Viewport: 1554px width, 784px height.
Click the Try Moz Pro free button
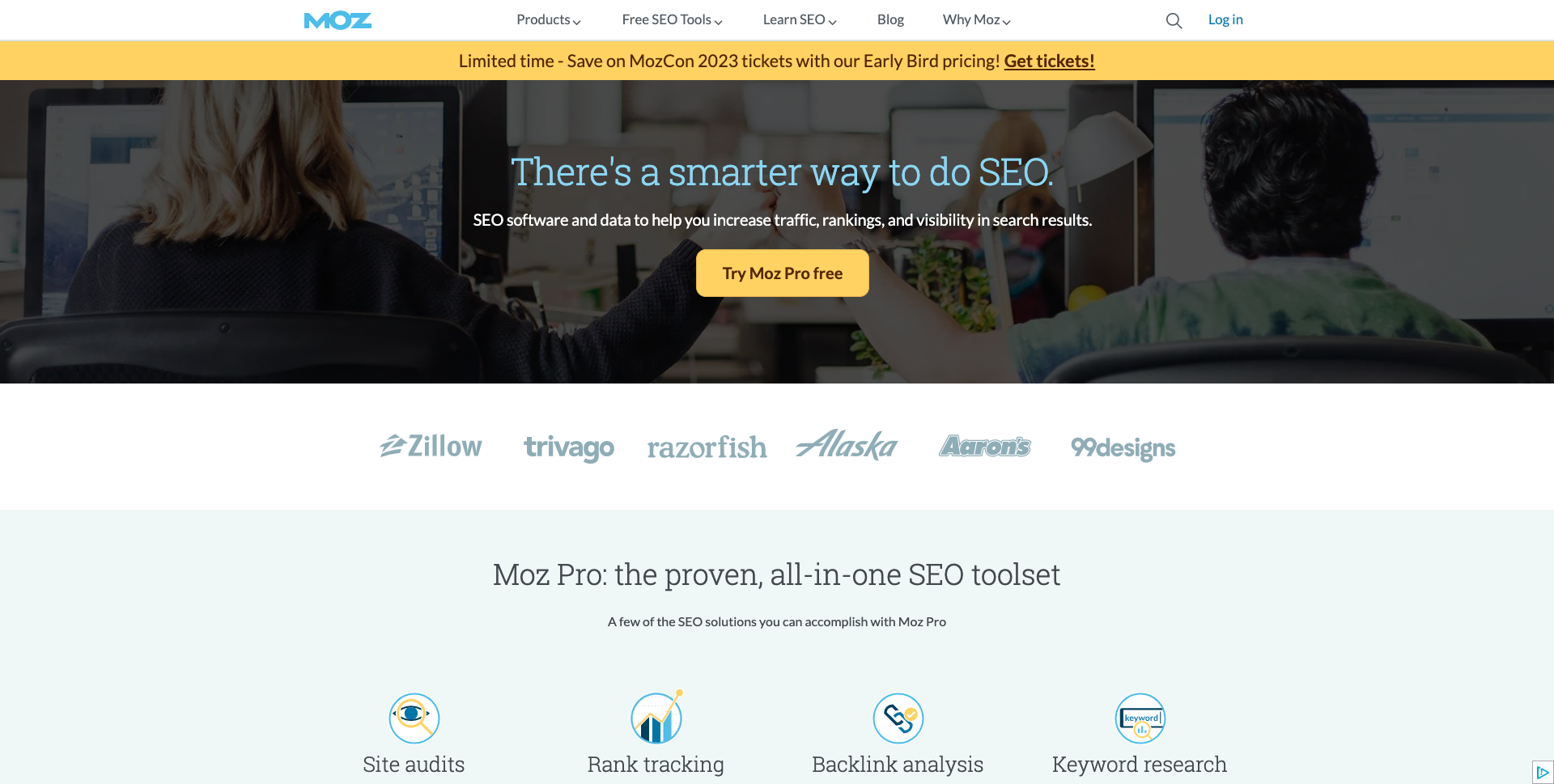click(x=782, y=273)
